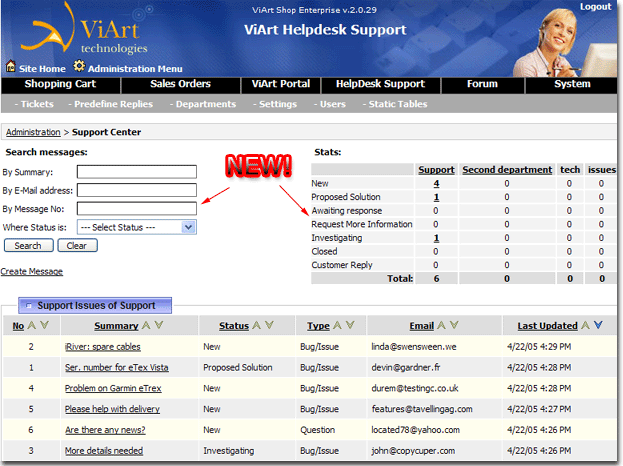This screenshot has height=466, width=623.
Task: Sort Status column descending arrow
Action: point(269,325)
